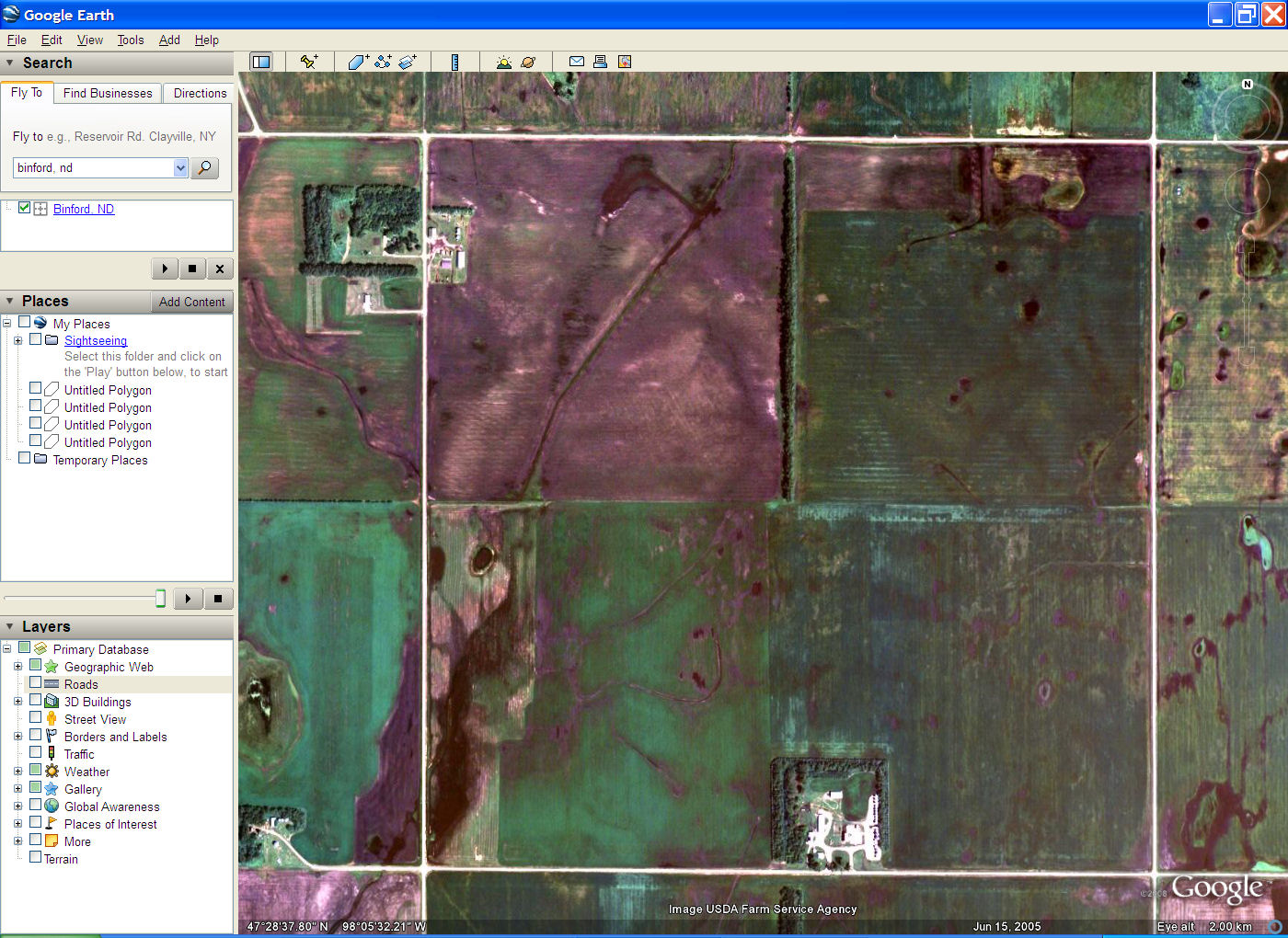Show sunlight across the landscape

503,62
